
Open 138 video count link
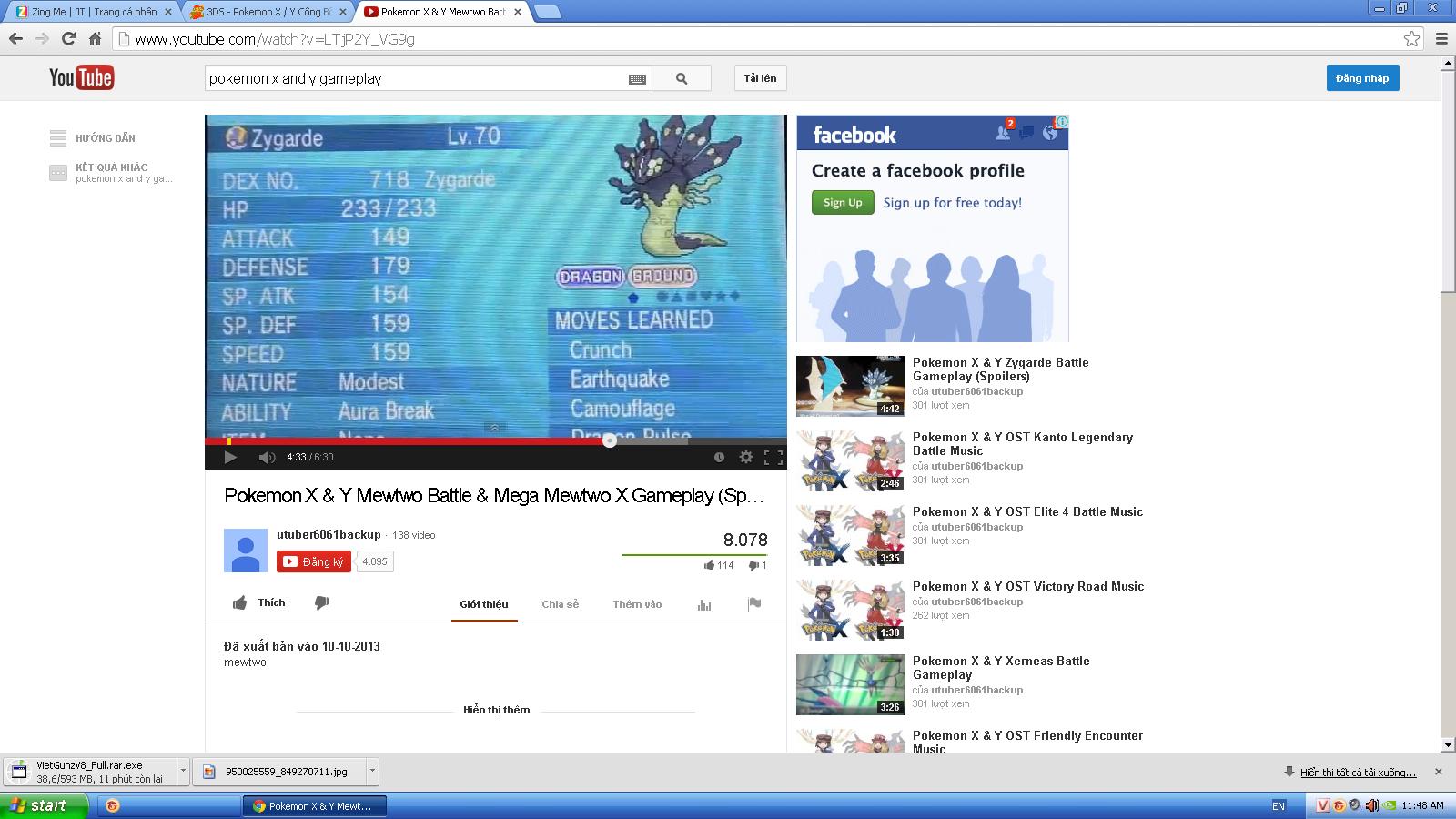(414, 535)
